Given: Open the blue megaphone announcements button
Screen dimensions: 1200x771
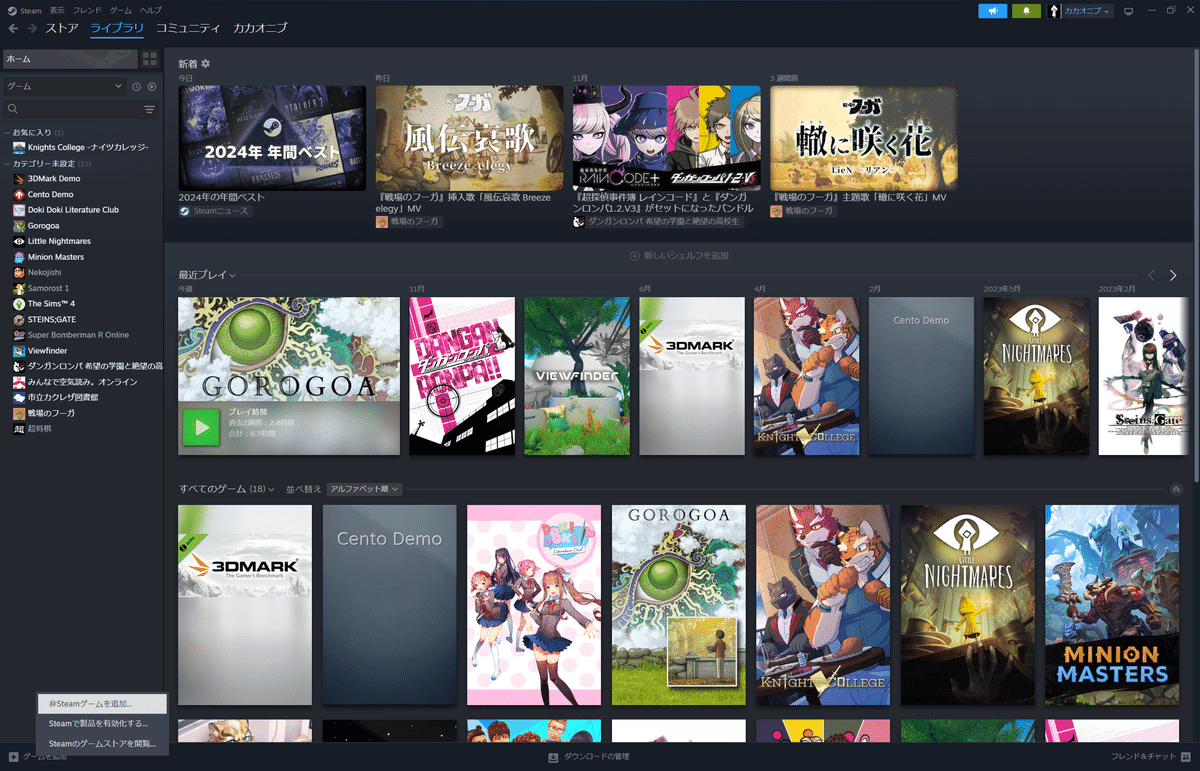Looking at the screenshot, I should [992, 11].
